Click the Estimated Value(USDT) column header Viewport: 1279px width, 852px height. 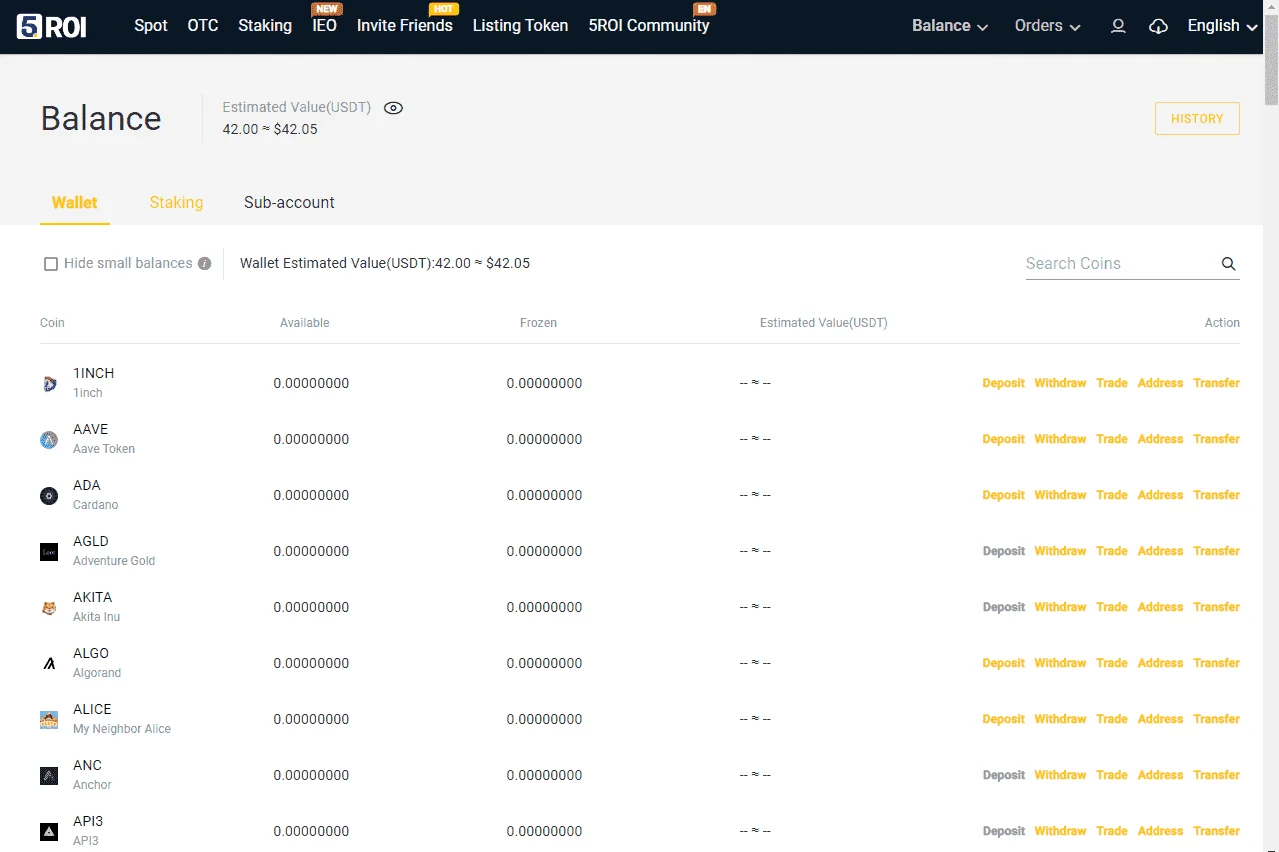click(x=824, y=323)
